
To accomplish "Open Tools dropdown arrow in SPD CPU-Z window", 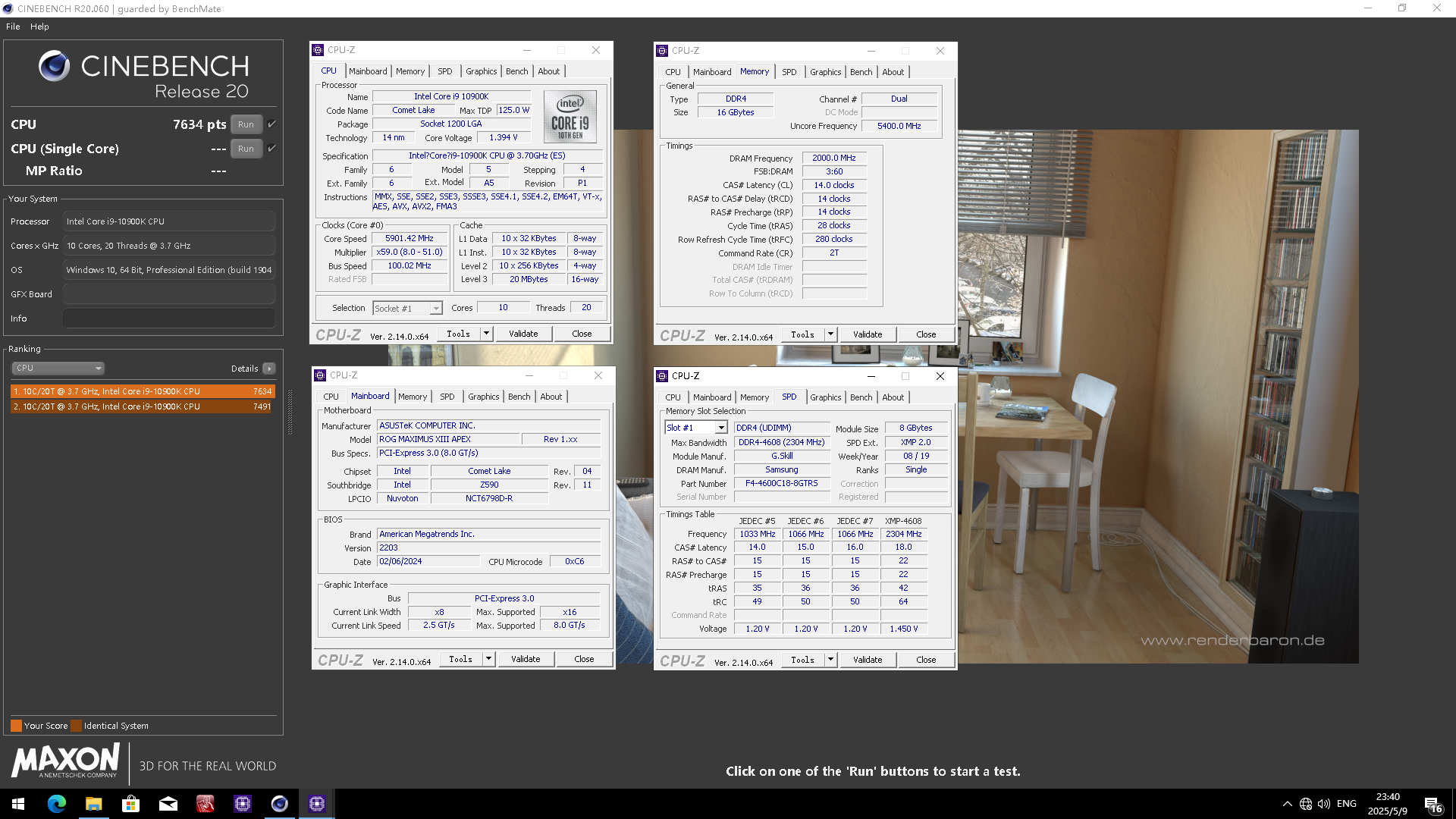I will pos(831,660).
